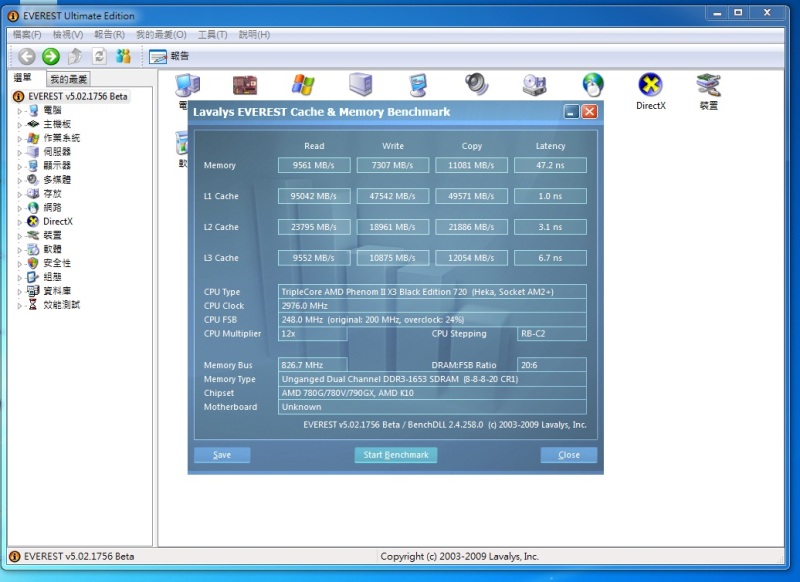
Task: Click Save in the benchmark dialog
Action: click(222, 455)
